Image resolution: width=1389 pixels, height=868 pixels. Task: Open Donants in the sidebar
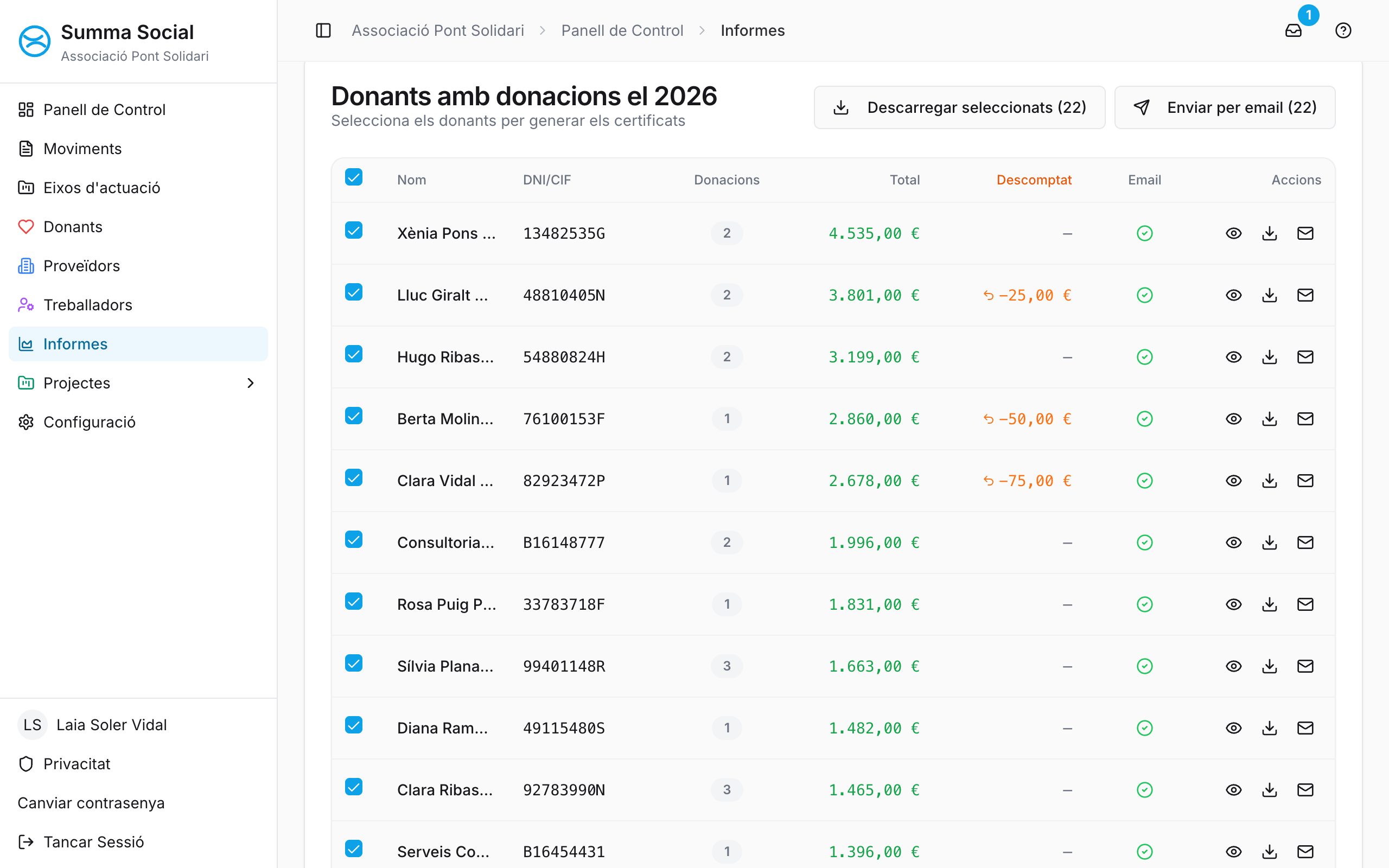pos(138,227)
